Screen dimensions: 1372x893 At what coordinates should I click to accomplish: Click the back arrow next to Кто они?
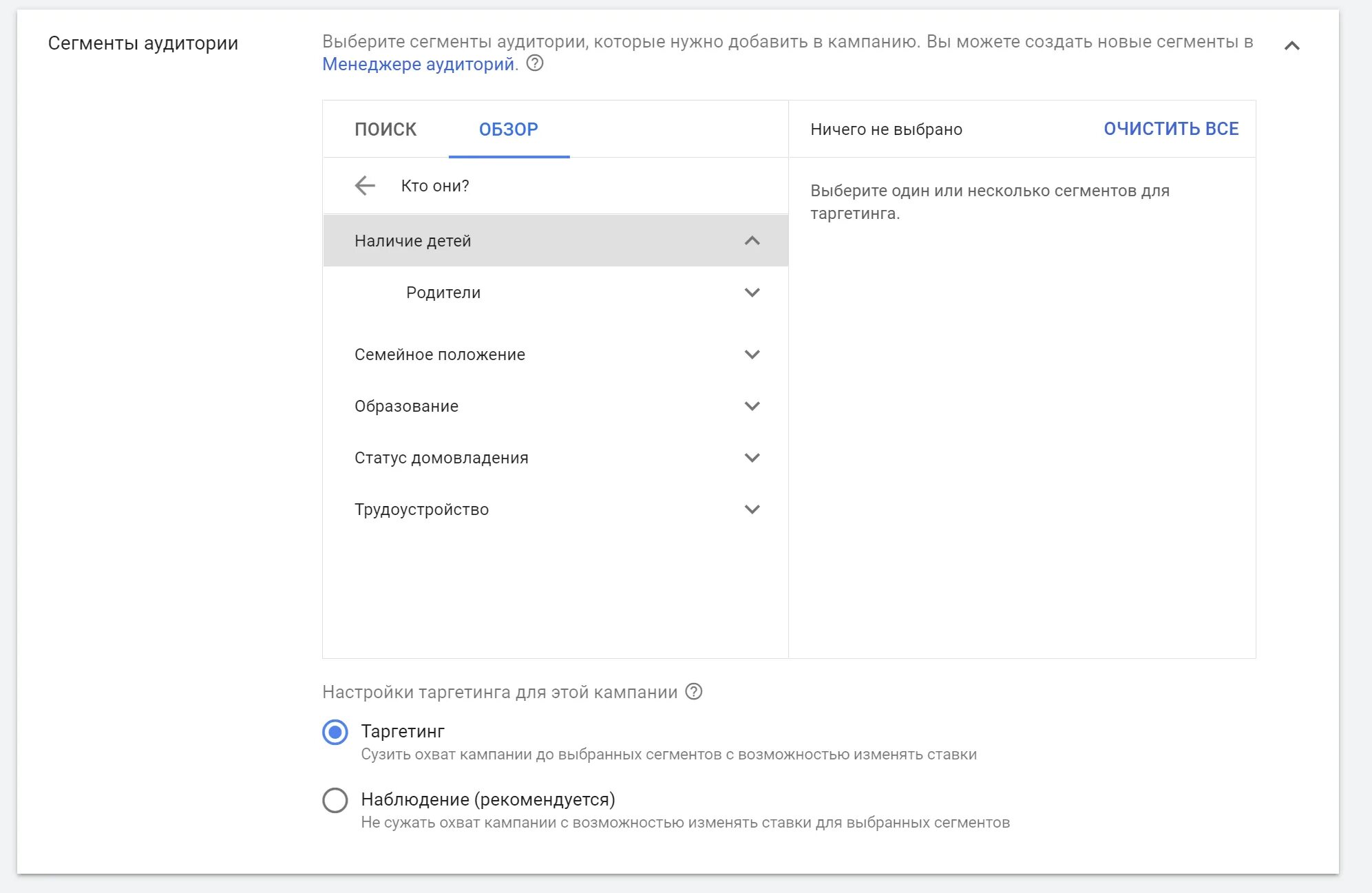coord(365,186)
